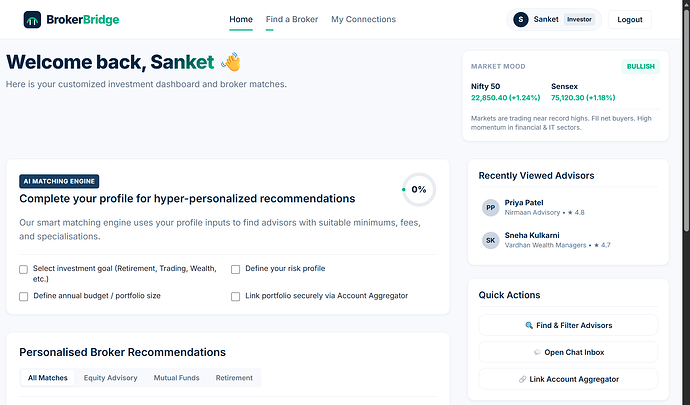
Task: Click the waving hand emoji
Action: click(x=231, y=62)
